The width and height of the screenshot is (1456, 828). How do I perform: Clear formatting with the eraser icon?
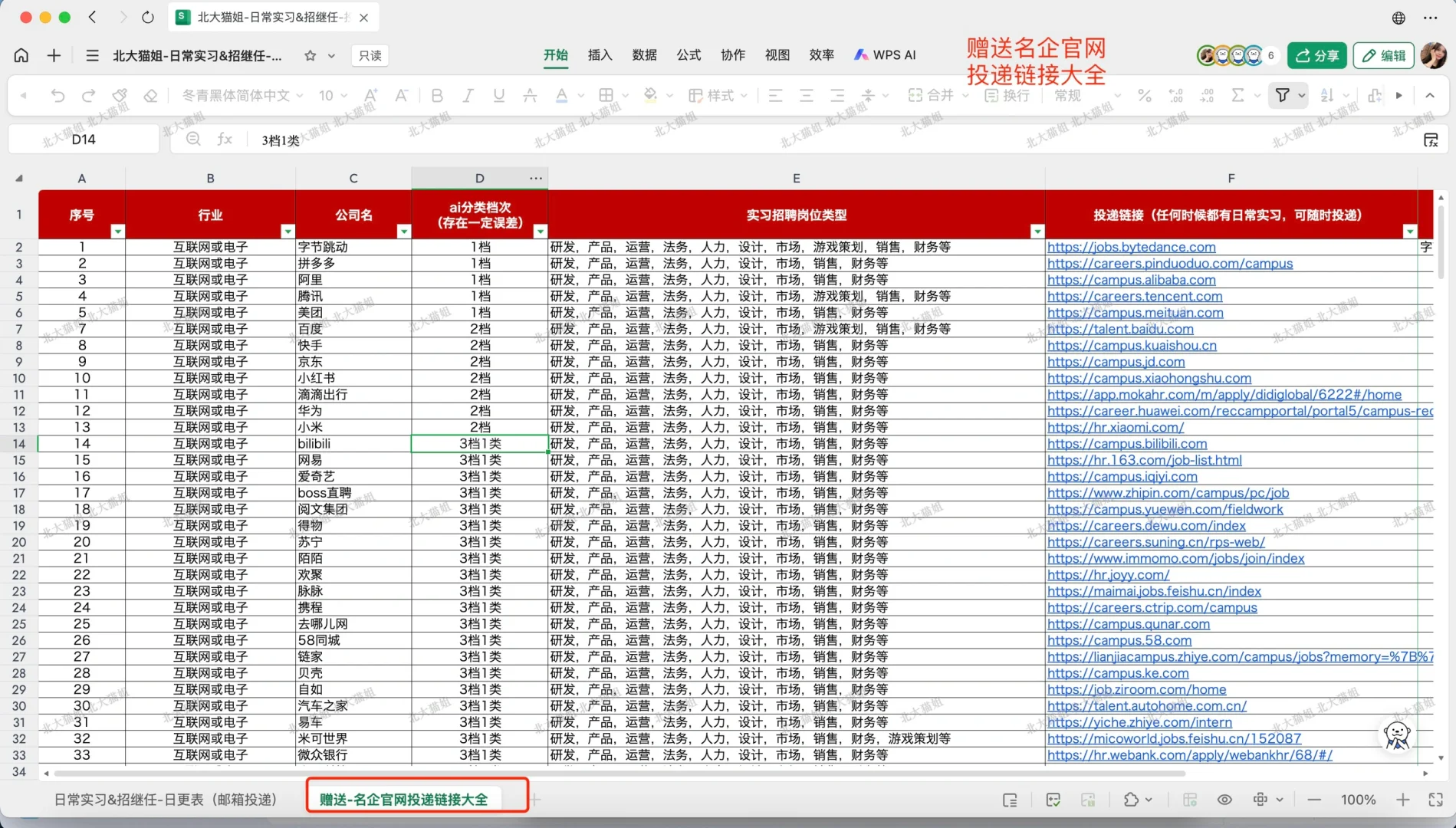150,95
